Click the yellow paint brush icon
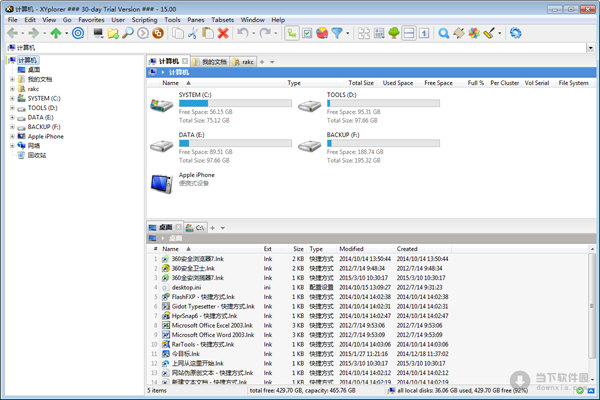Image resolution: width=600 pixels, height=400 pixels. tap(489, 33)
